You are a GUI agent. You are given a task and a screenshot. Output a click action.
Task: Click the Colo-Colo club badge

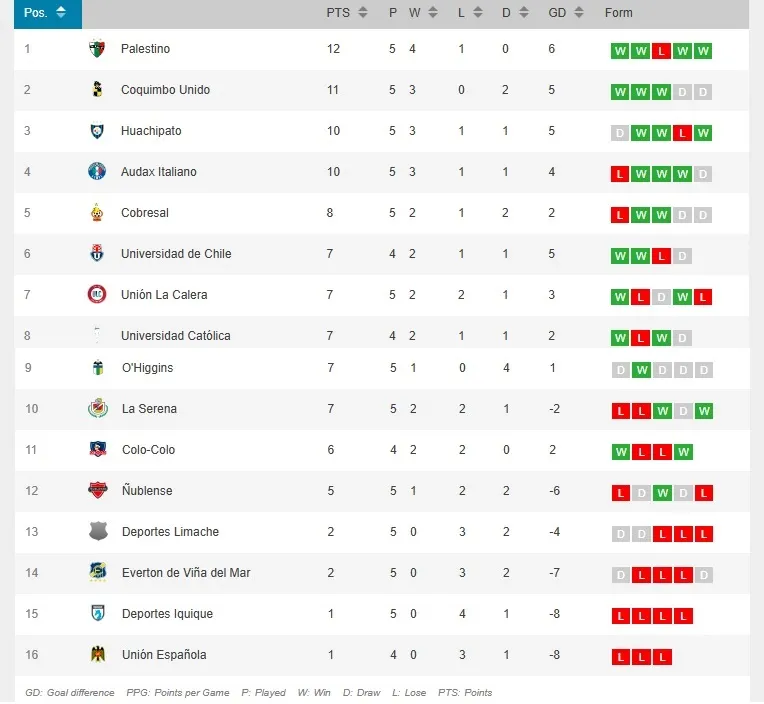97,450
